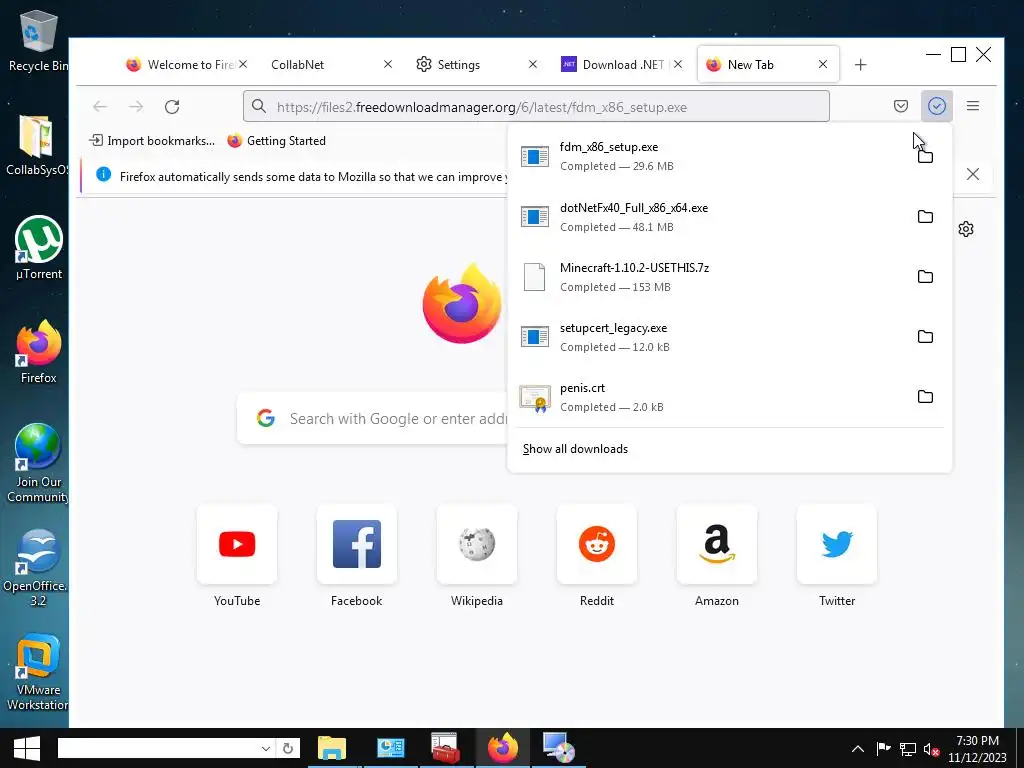The image size is (1024, 768).
Task: Select the New Tab tab
Action: [x=768, y=65]
